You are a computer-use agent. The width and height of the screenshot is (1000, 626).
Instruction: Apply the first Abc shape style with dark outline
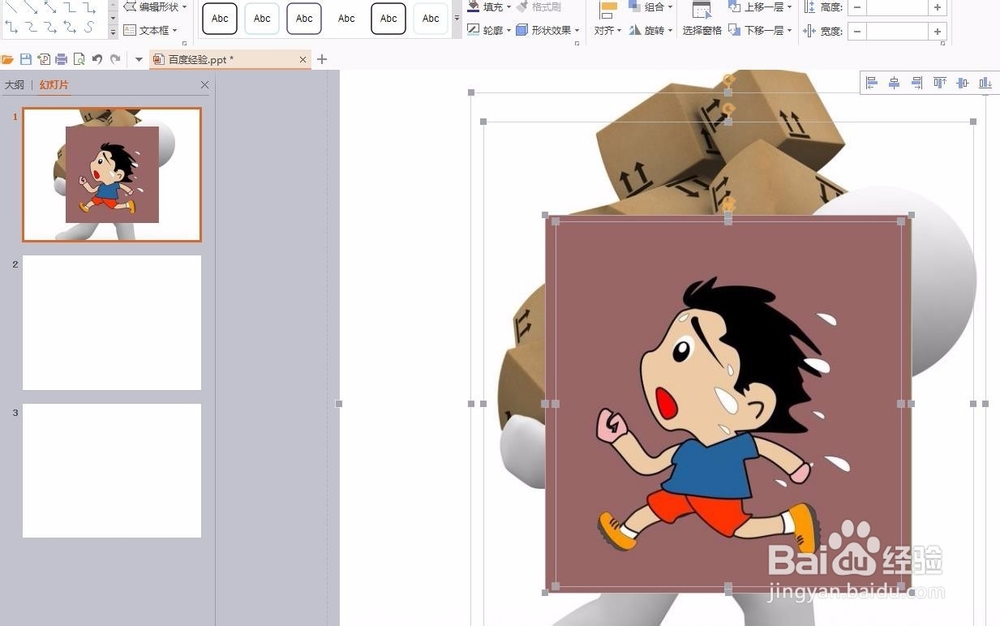click(x=220, y=18)
